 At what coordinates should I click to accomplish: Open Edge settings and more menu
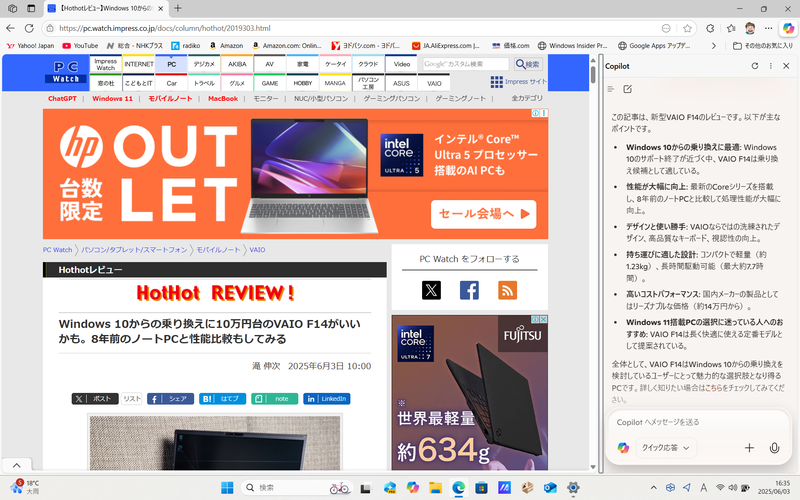pyautogui.click(x=768, y=28)
